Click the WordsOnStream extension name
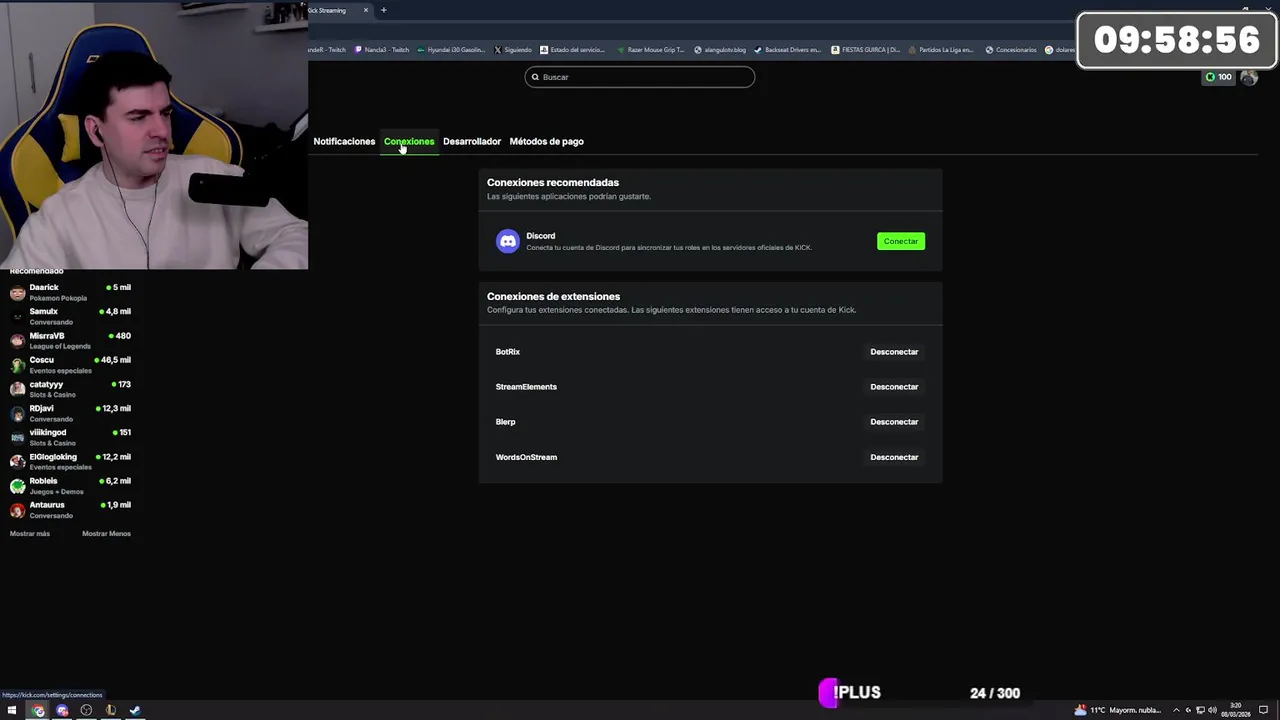 (526, 457)
